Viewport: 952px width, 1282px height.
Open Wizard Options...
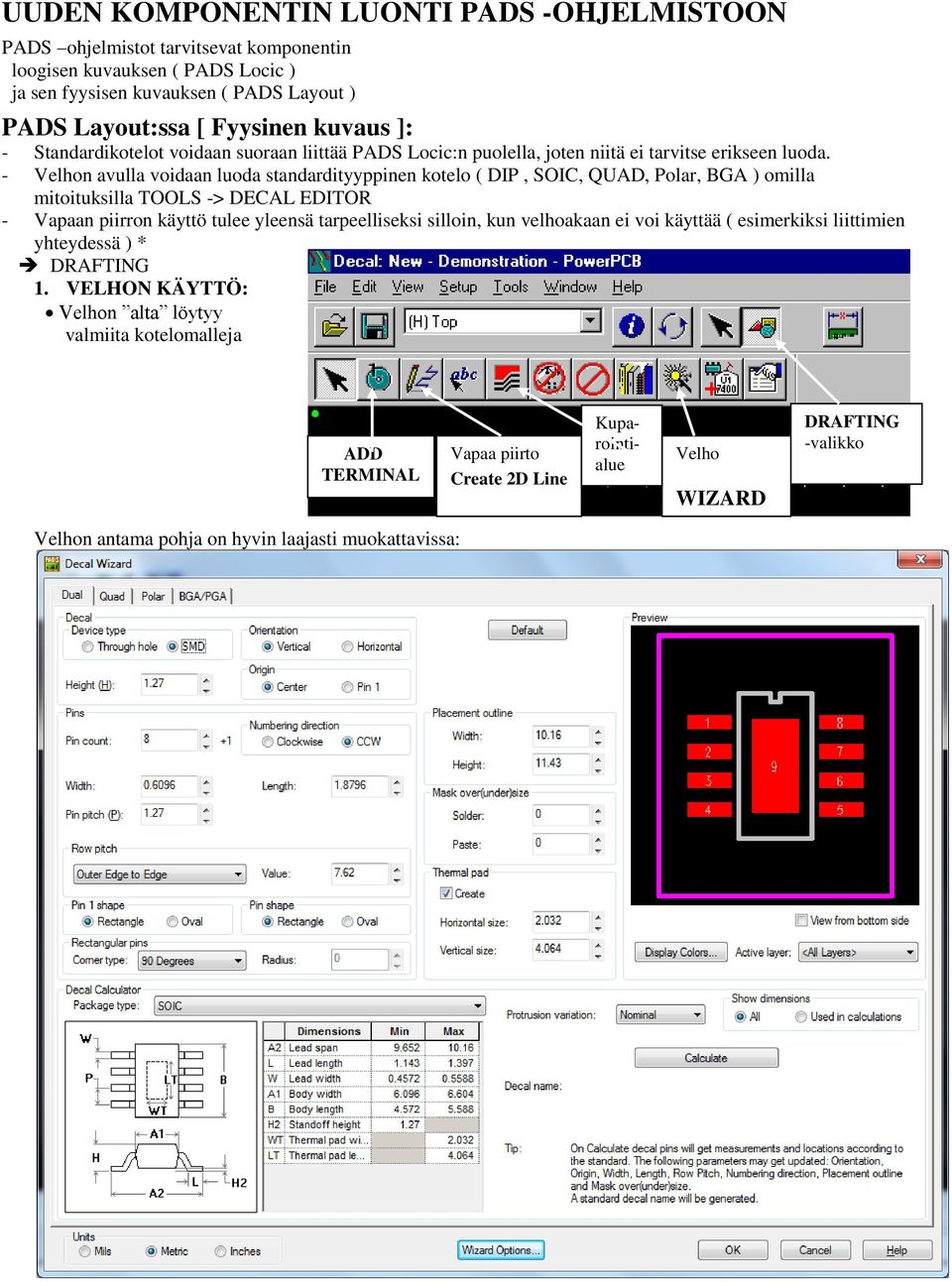(x=501, y=1249)
